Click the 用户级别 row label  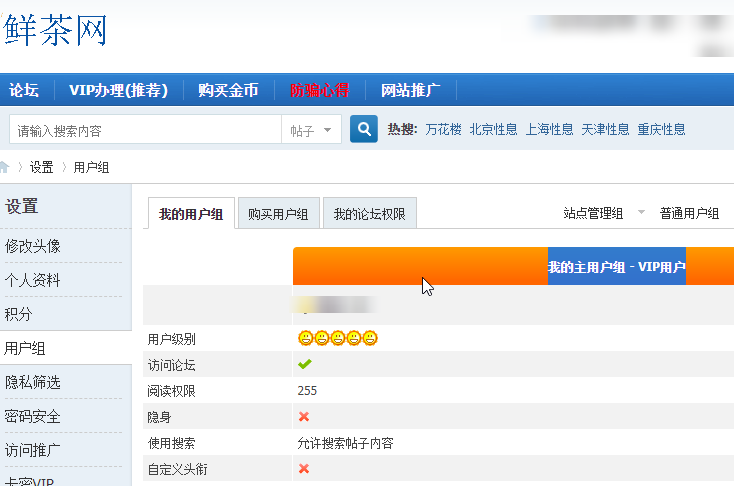click(171, 339)
